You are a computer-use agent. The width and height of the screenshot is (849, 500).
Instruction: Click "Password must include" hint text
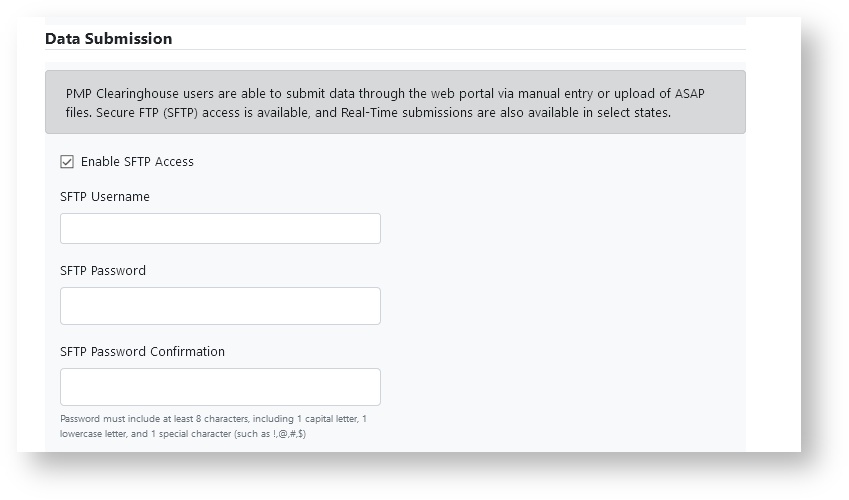point(108,419)
